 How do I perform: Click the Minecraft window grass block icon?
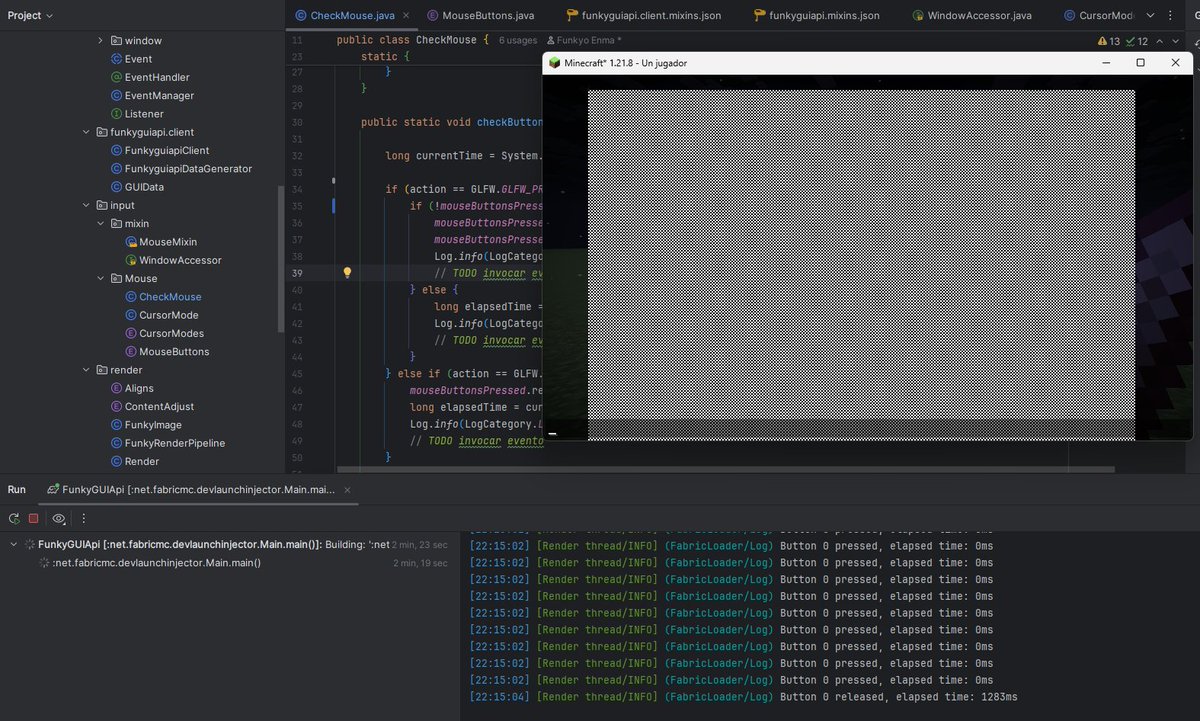[554, 63]
